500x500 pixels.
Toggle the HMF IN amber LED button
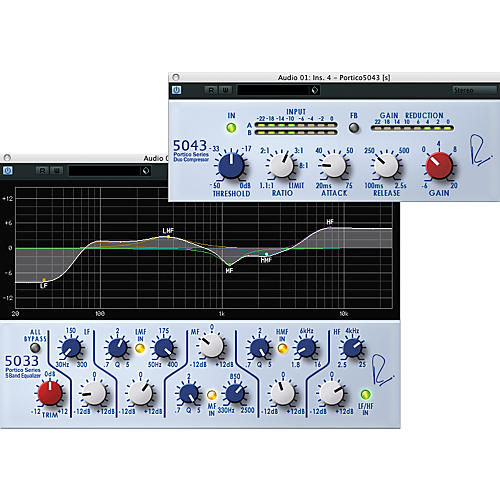[282, 348]
